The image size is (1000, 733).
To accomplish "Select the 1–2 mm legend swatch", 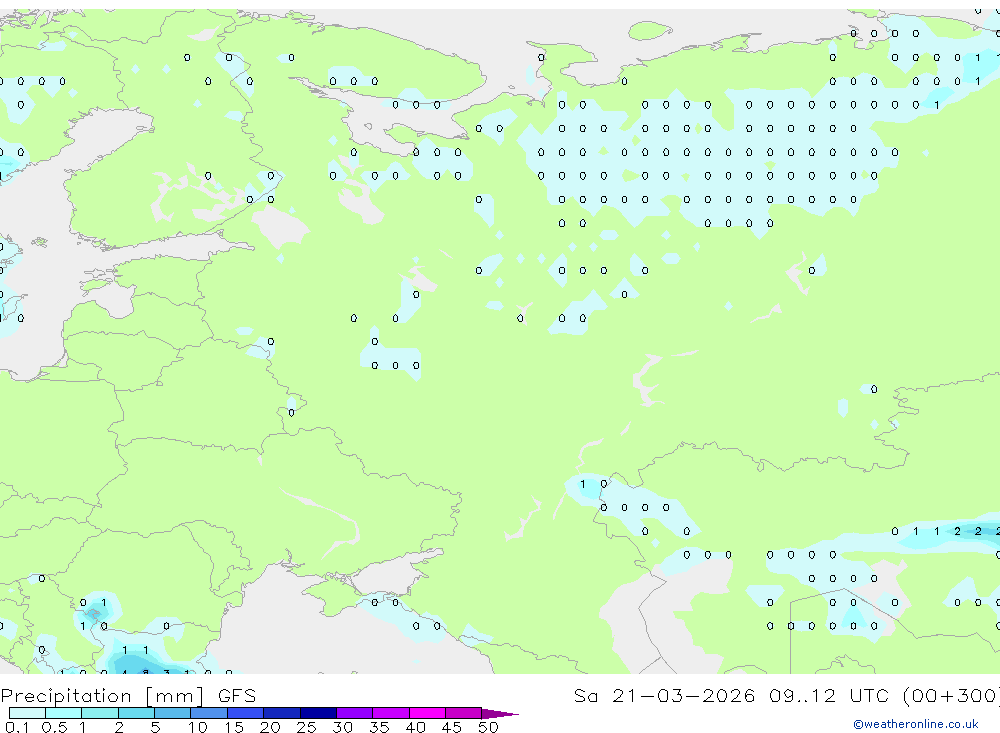I will [x=100, y=713].
